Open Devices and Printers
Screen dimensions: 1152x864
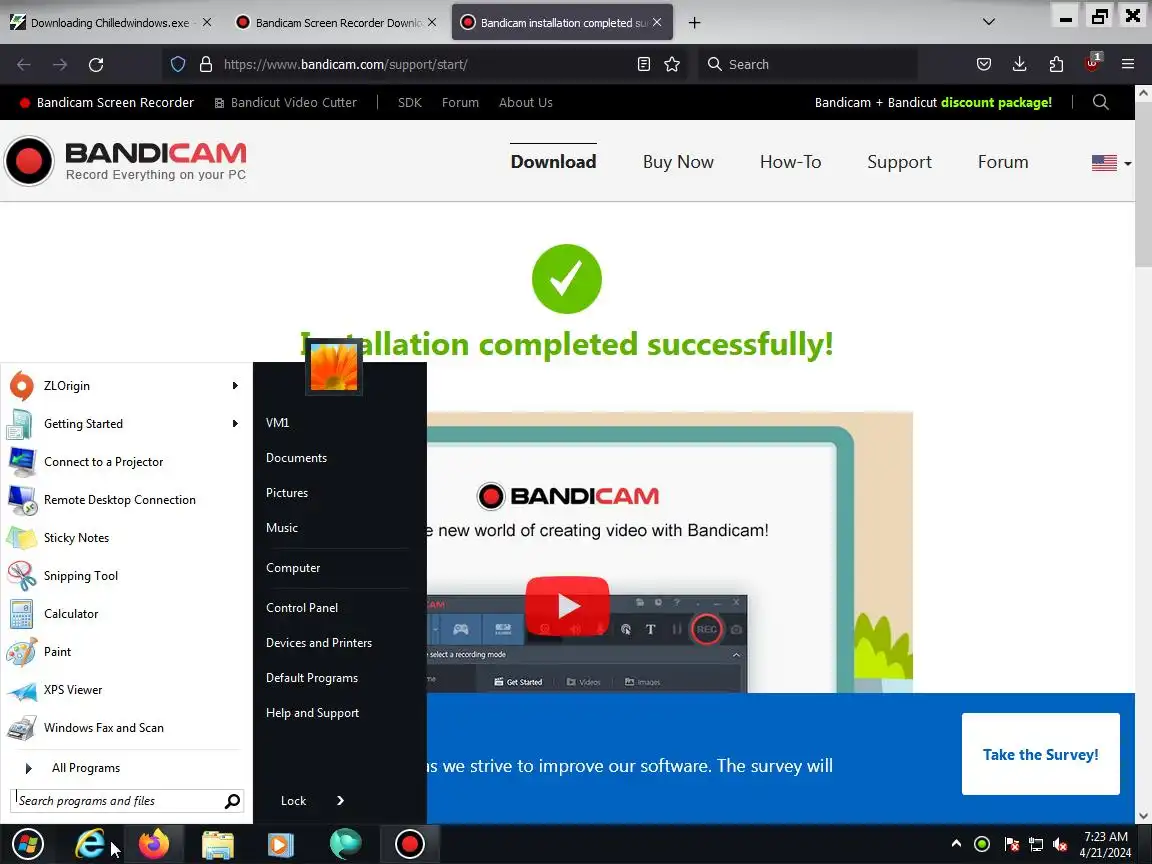click(x=319, y=643)
